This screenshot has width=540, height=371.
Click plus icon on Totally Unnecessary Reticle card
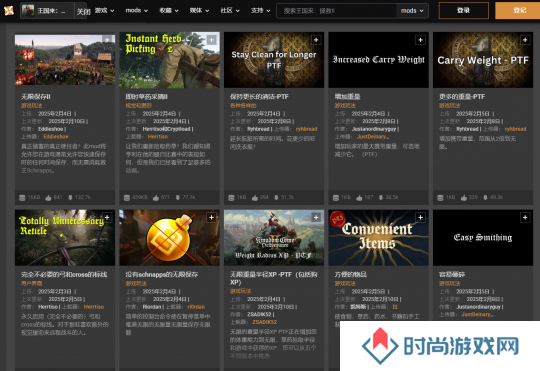(107, 217)
